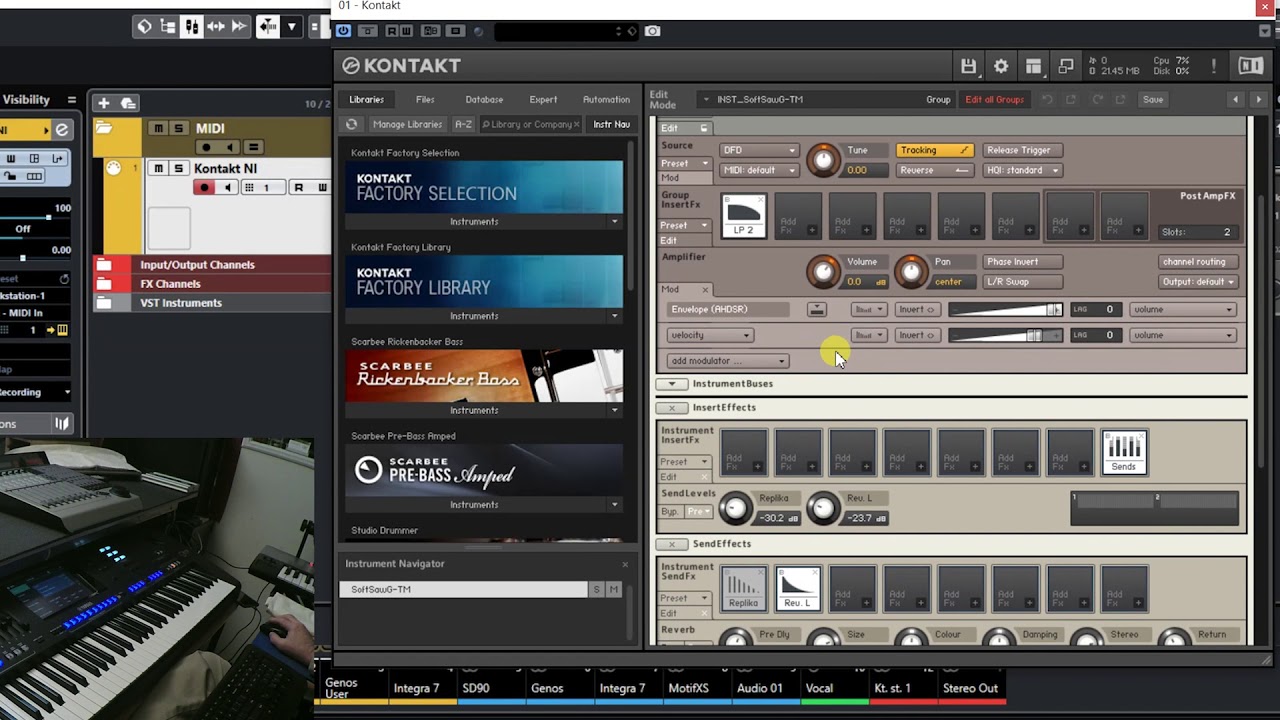Screen dimensions: 1280x720
Task: Open Kontakt's save (floppy disk) menu
Action: point(968,66)
